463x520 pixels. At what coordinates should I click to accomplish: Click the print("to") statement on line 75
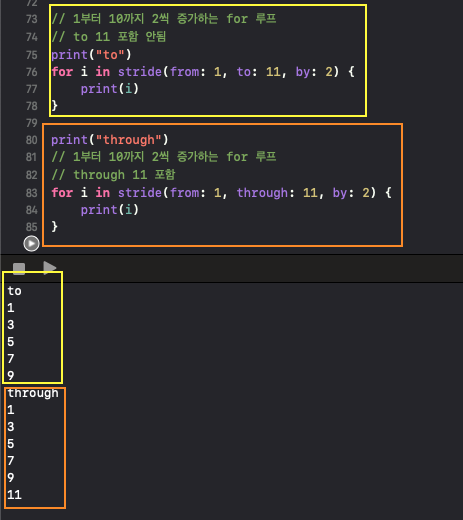click(91, 55)
